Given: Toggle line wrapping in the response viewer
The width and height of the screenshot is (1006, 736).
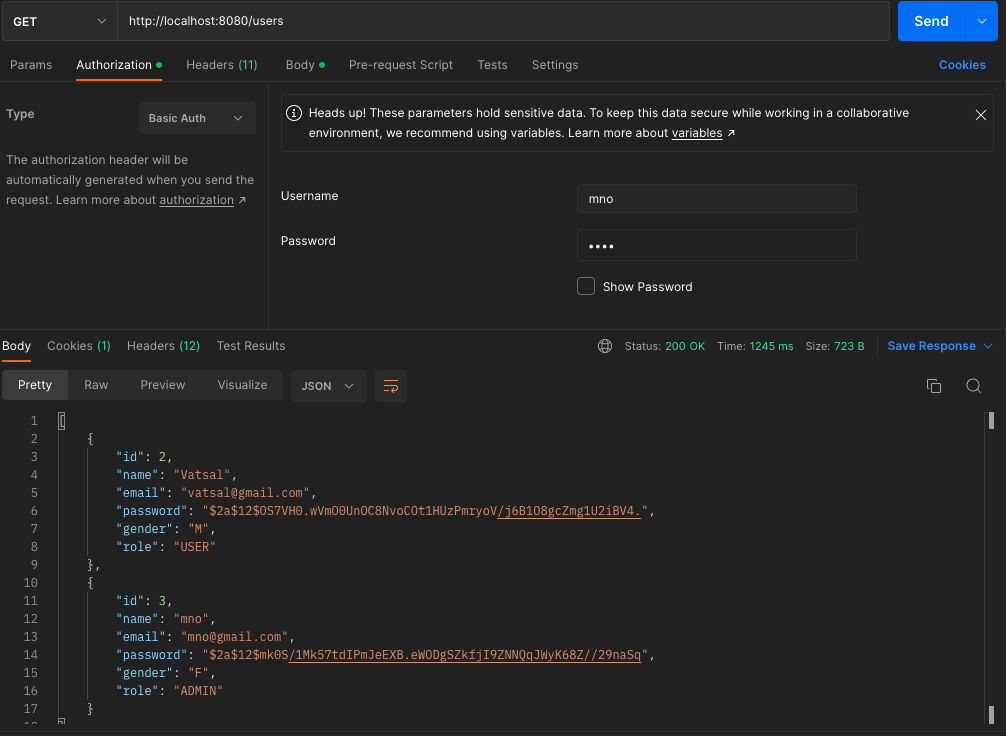Looking at the screenshot, I should 390,386.
